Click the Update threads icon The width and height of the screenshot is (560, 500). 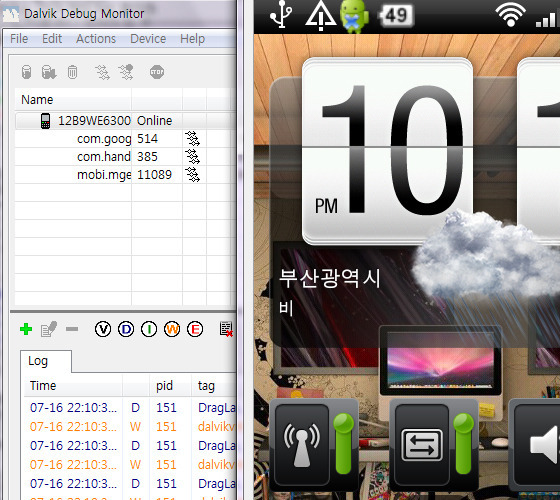(x=102, y=72)
